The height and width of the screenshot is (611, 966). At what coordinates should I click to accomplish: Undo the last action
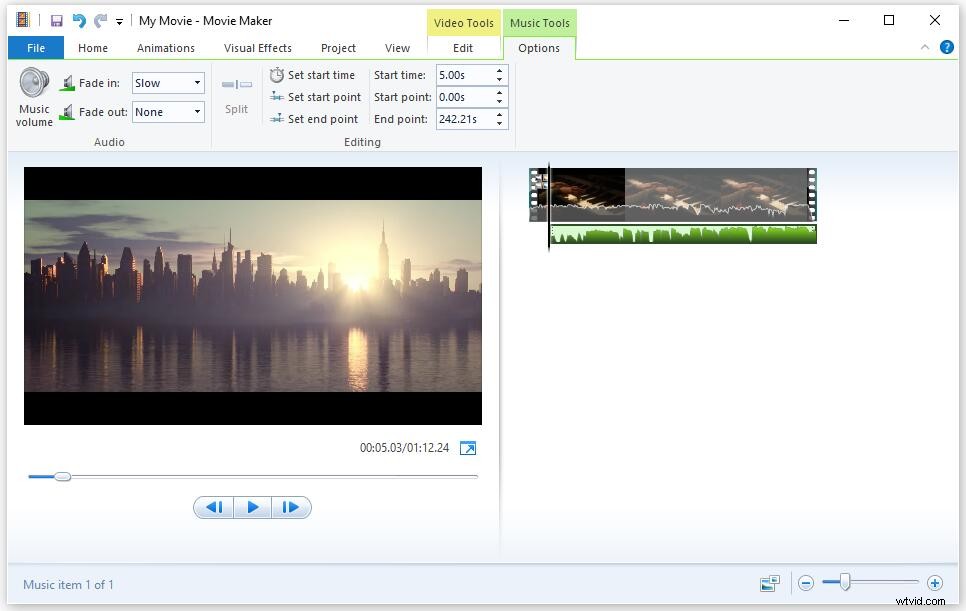point(79,20)
